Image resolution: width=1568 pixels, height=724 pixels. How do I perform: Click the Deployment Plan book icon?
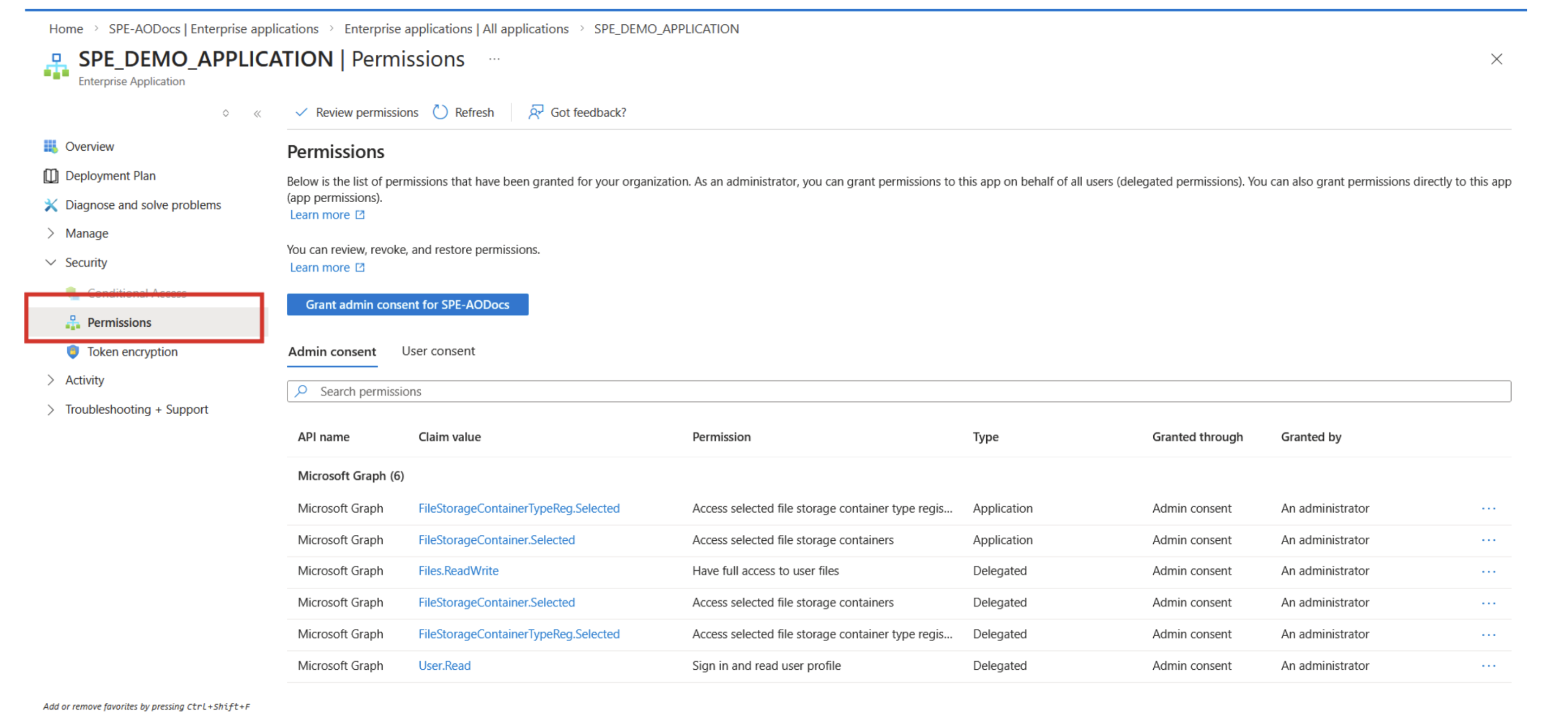pyautogui.click(x=50, y=176)
